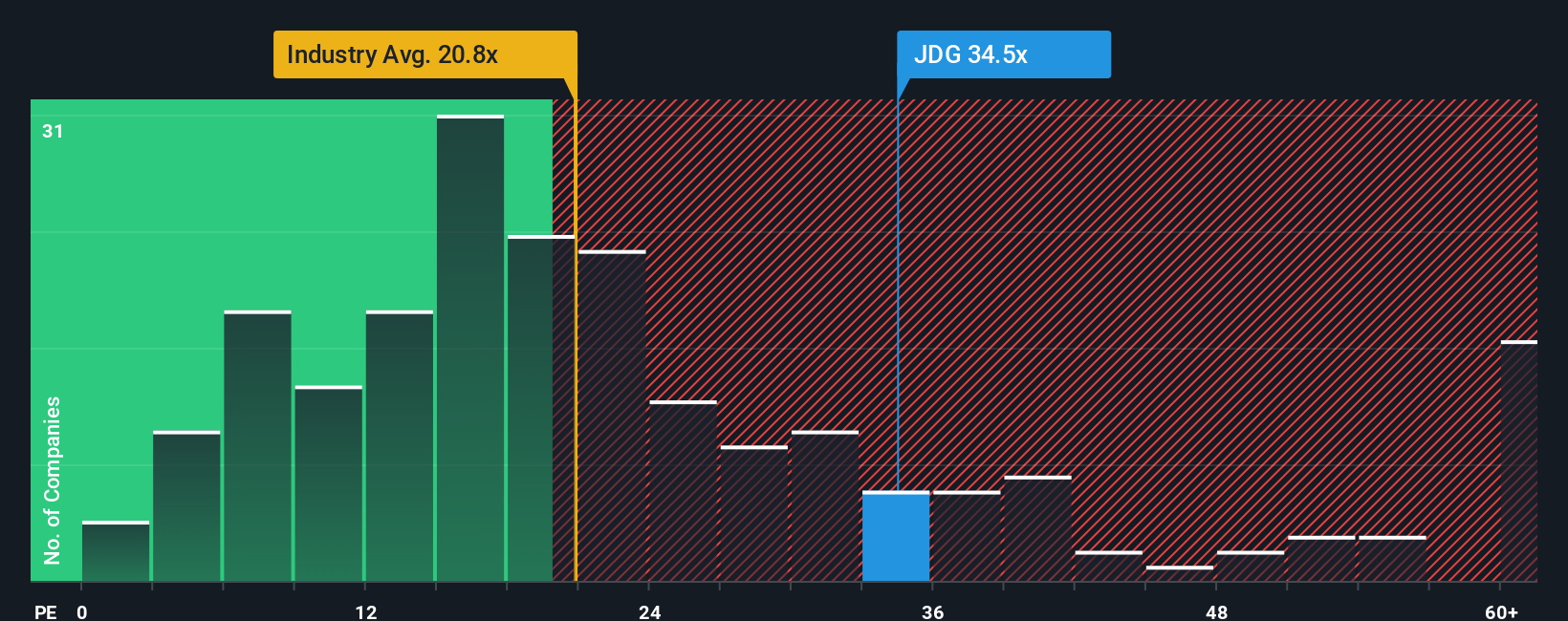Click the x-axis label 48
The image size is (1568, 621).
[1216, 611]
